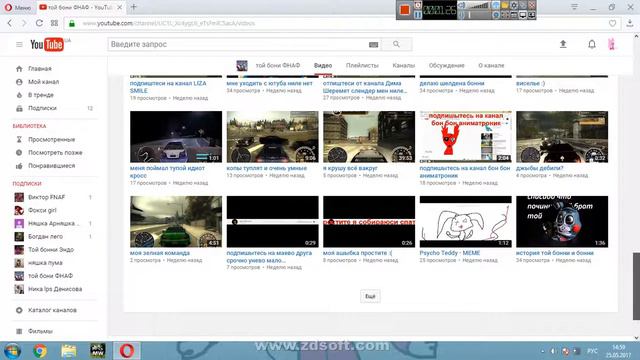Switch to the О канале tab
640x360 pixels.
pyautogui.click(x=491, y=65)
